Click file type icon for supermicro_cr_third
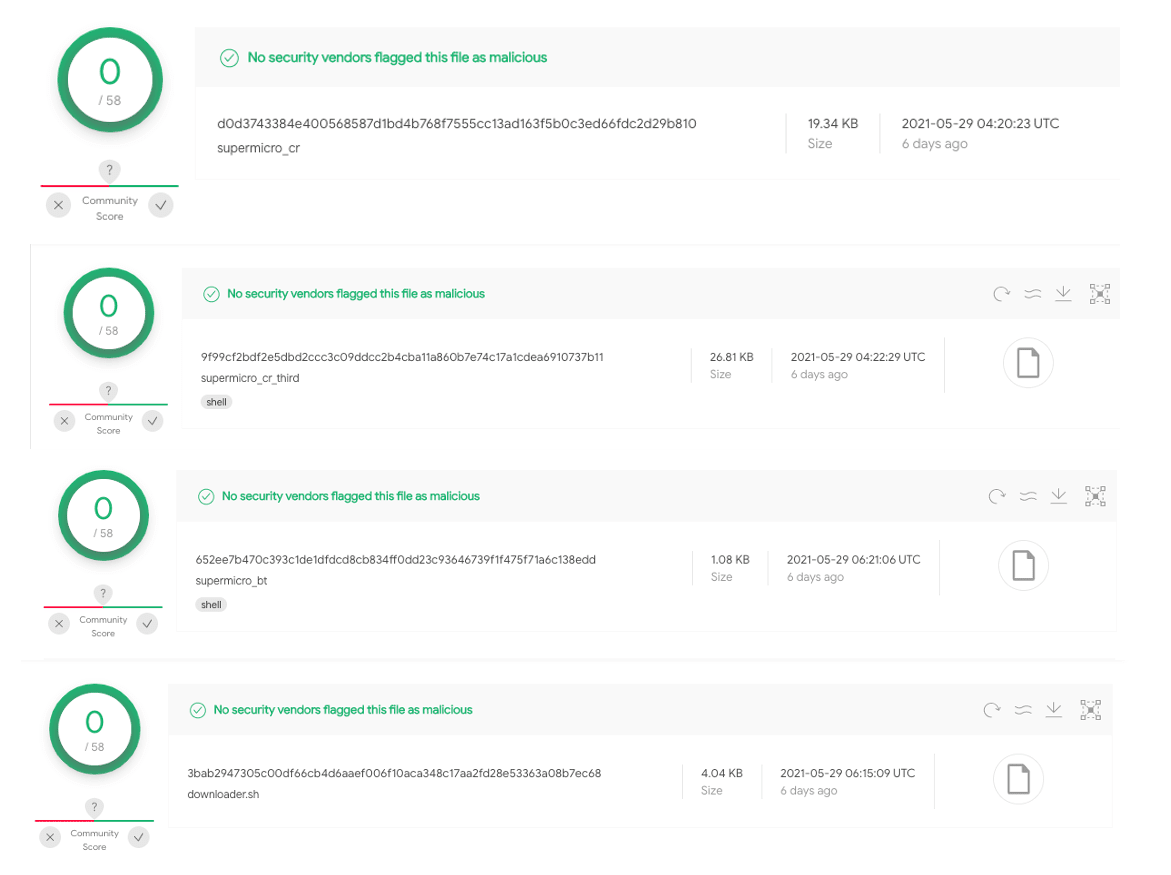Screen dimensions: 1171x875 [x=1028, y=362]
